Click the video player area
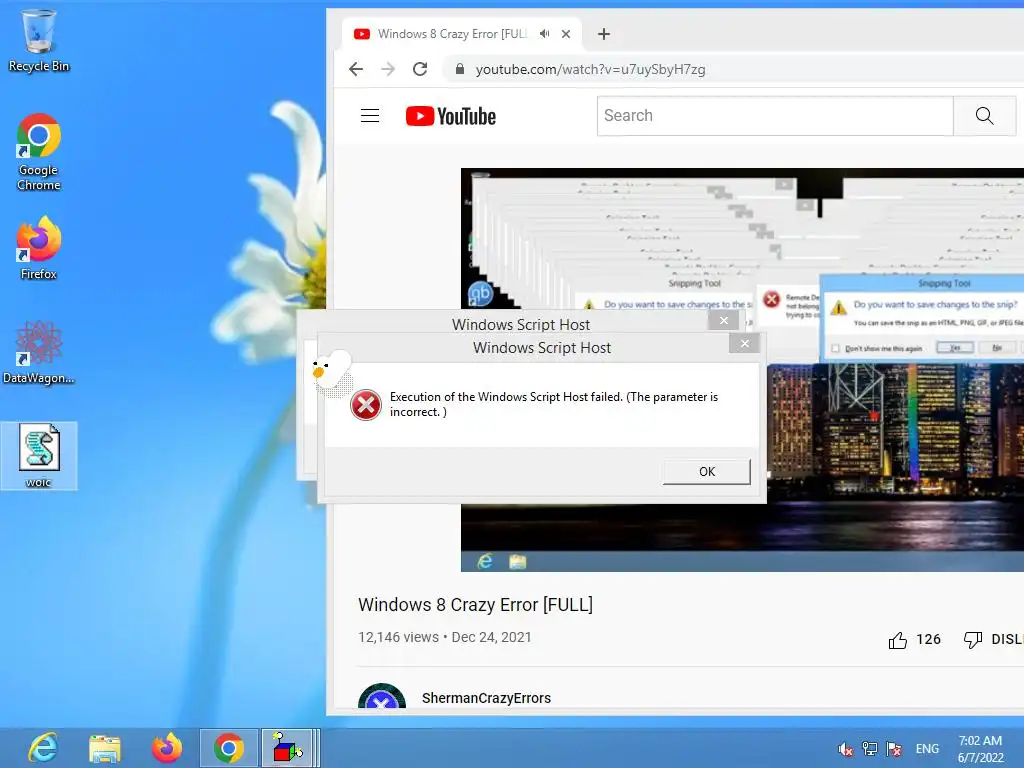The width and height of the screenshot is (1024, 768). [x=743, y=370]
